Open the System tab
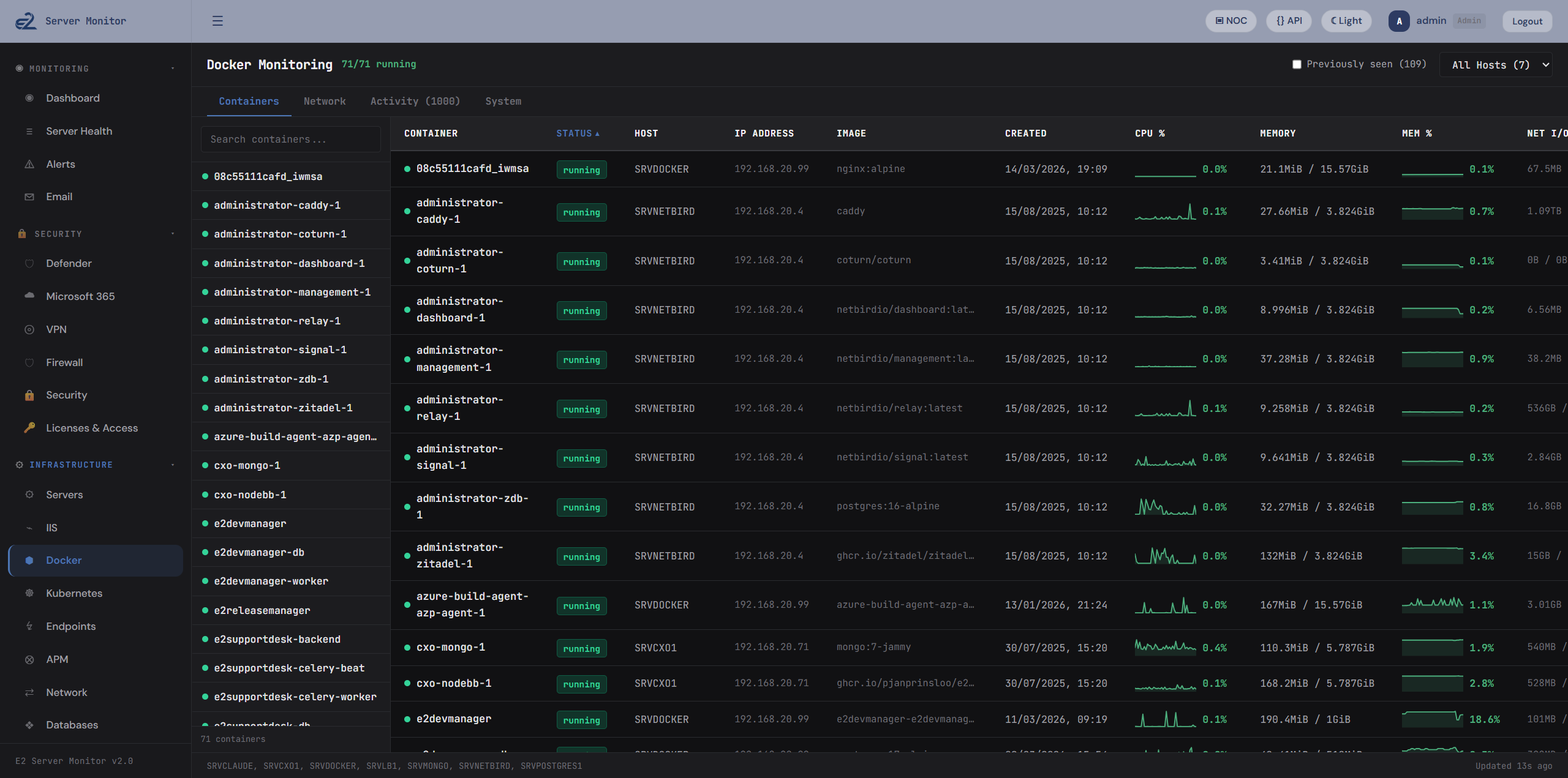Screen dimensions: 1568x778 [x=503, y=101]
